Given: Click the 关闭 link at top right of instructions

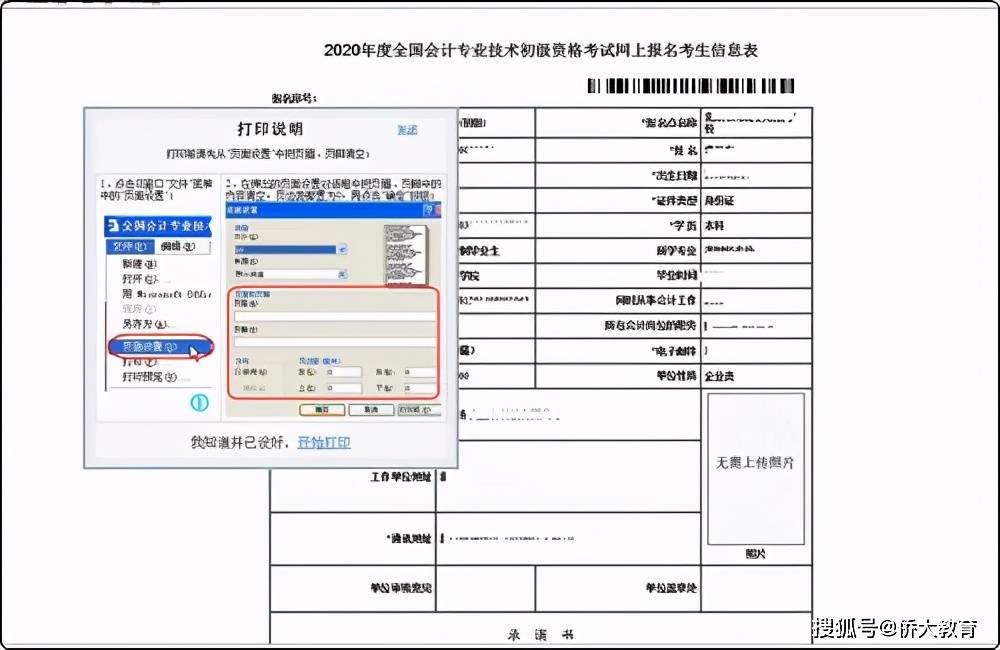Looking at the screenshot, I should pyautogui.click(x=407, y=130).
